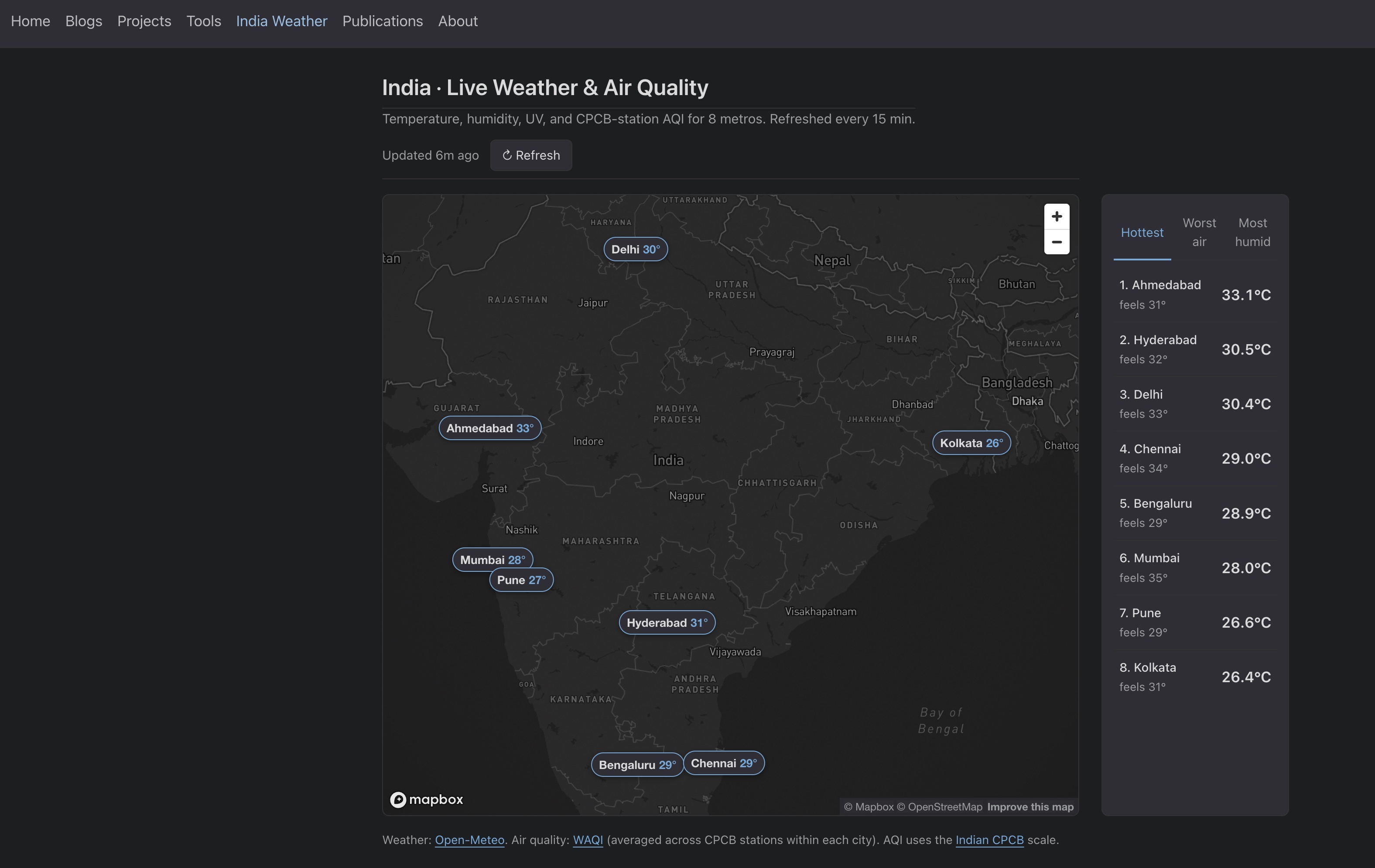
Task: Select the Chennai 29° map marker
Action: tap(723, 763)
